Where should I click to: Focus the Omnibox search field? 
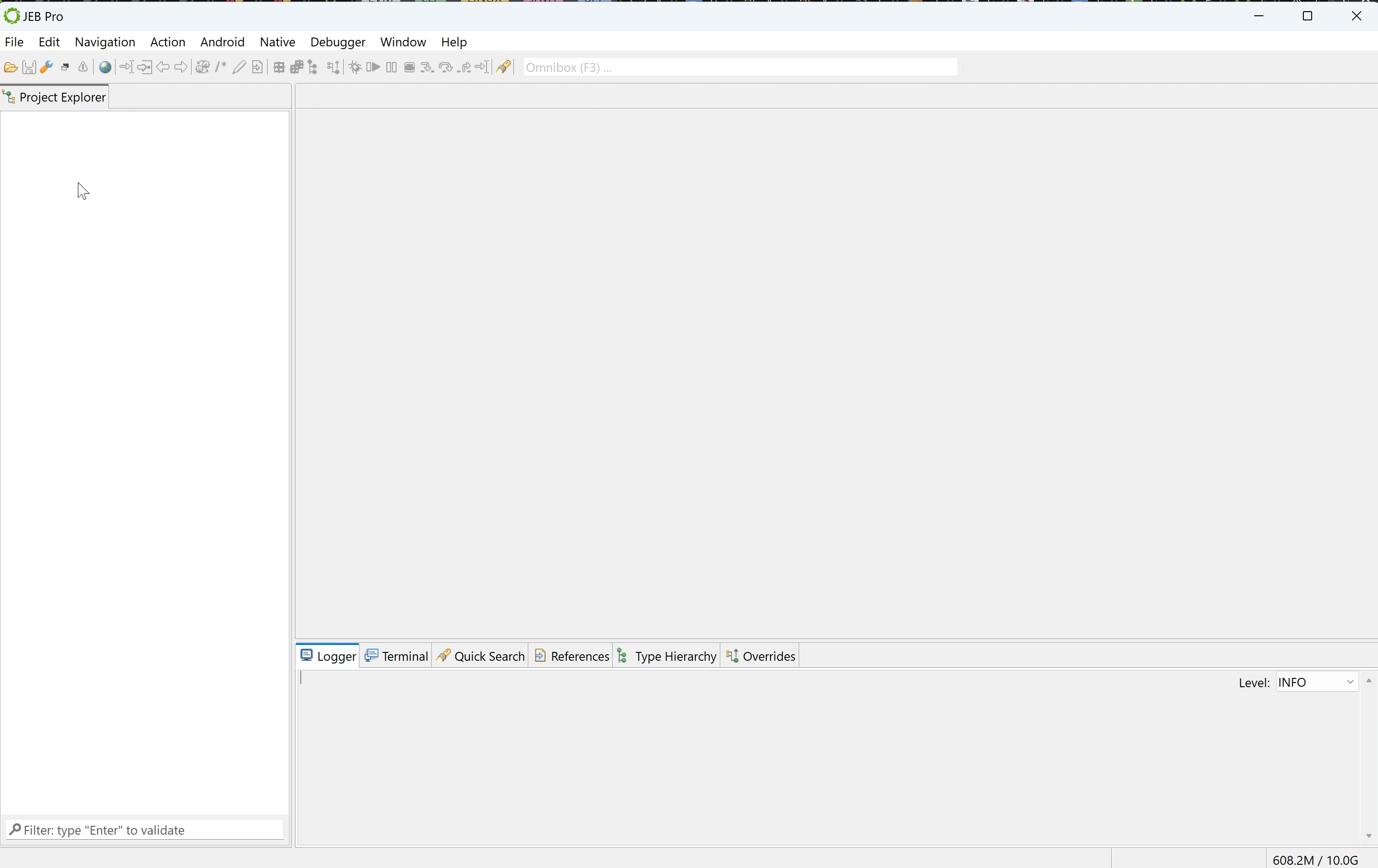740,68
